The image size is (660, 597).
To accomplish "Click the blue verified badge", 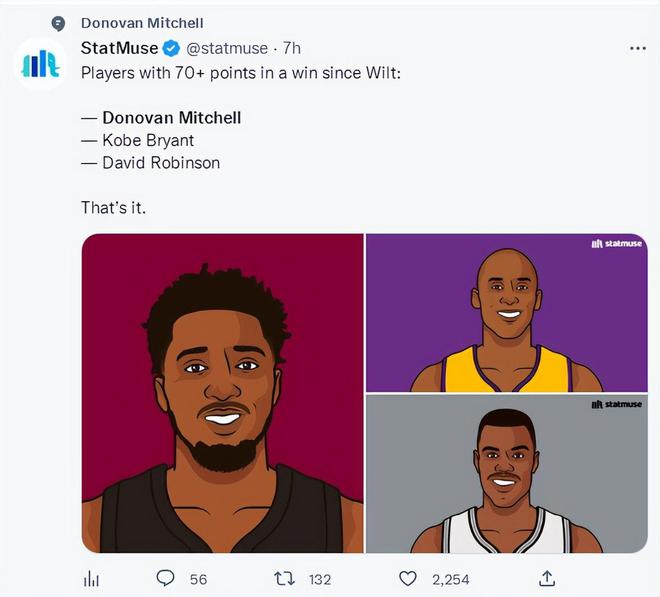I will click(x=171, y=48).
